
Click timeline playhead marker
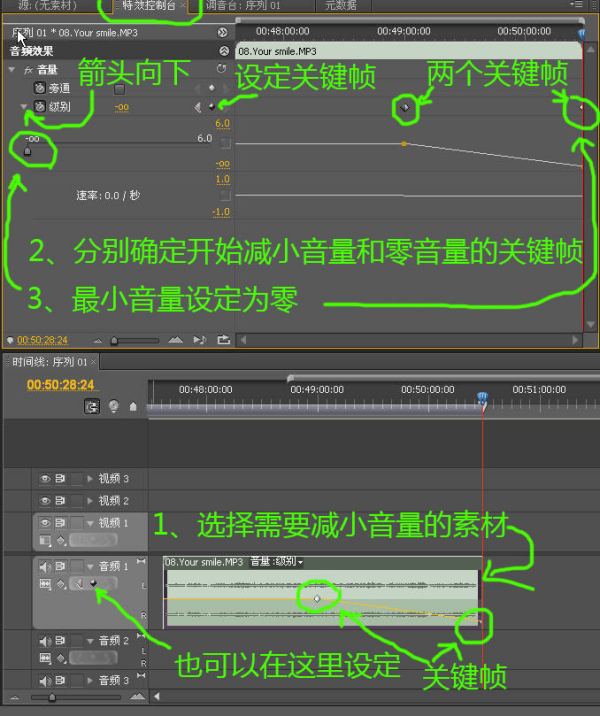(x=483, y=398)
